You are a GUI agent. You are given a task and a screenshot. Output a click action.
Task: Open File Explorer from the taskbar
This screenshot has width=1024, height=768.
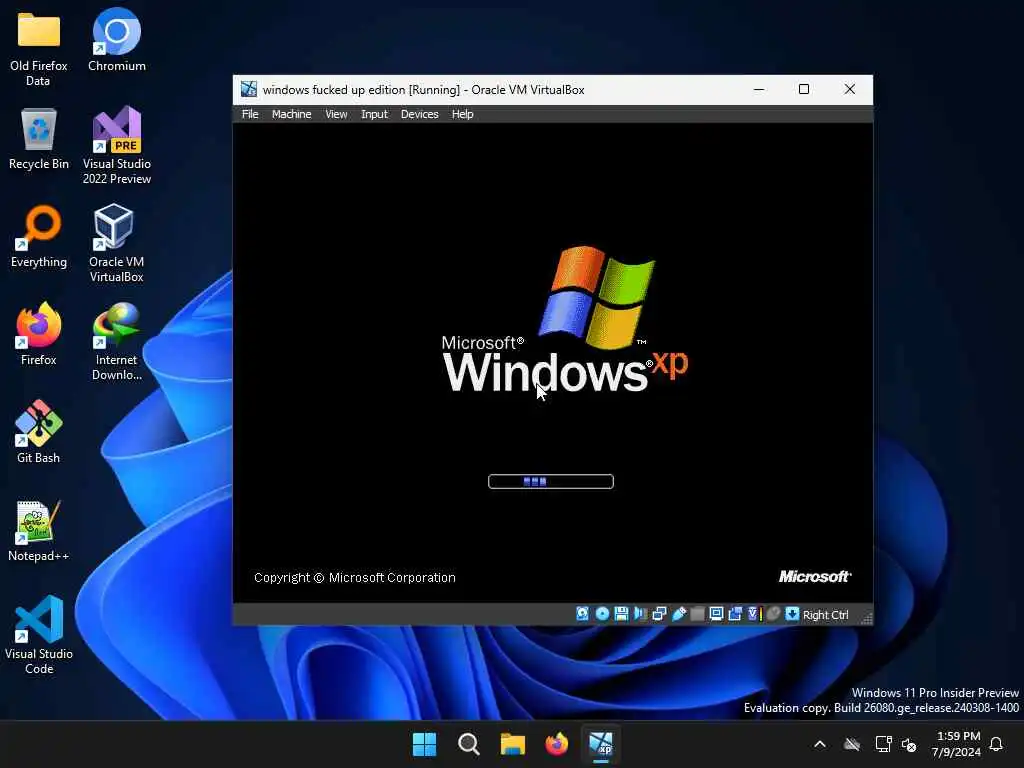click(513, 744)
